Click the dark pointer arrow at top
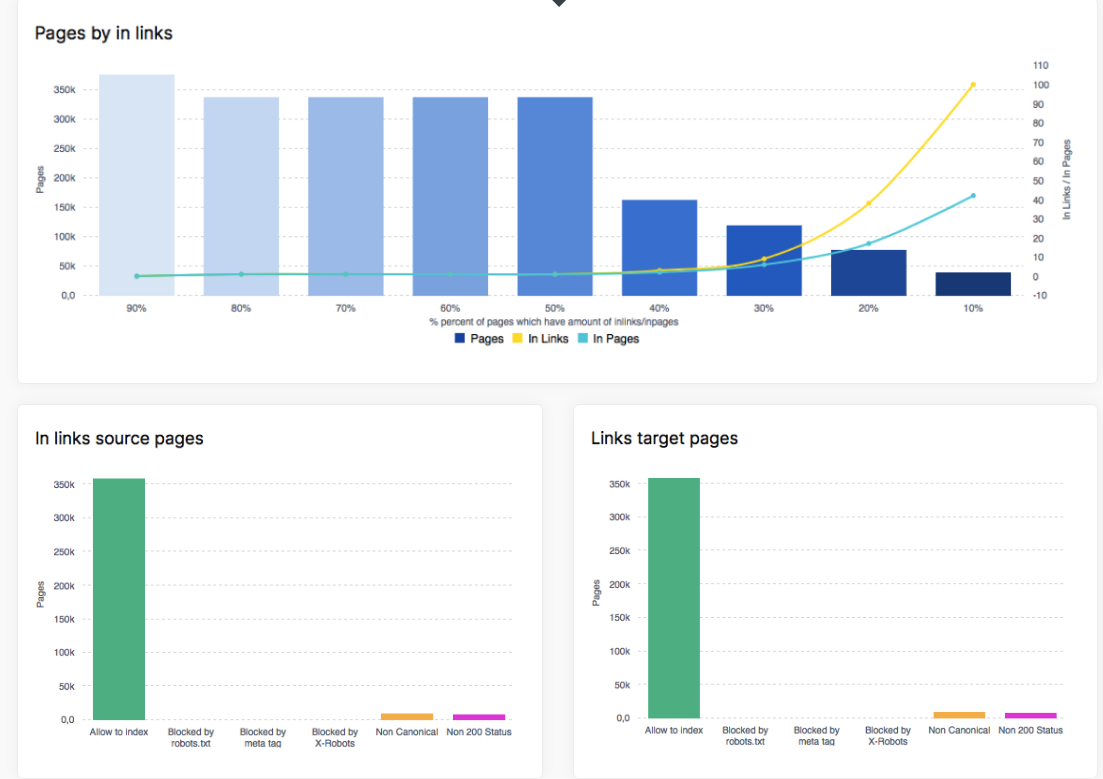The height and width of the screenshot is (779, 1103). point(559,3)
